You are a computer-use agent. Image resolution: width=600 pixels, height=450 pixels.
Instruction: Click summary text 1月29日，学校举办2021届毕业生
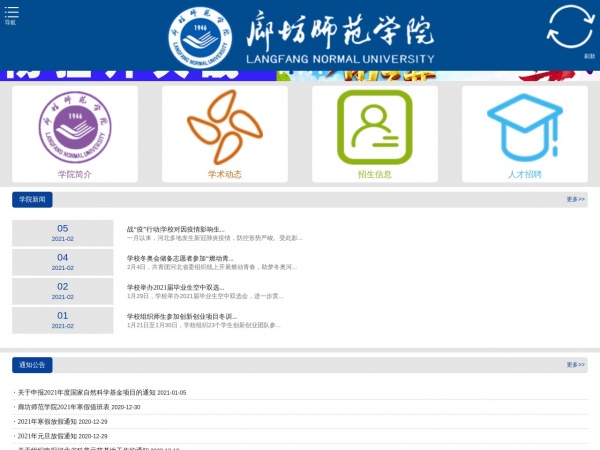(205, 297)
